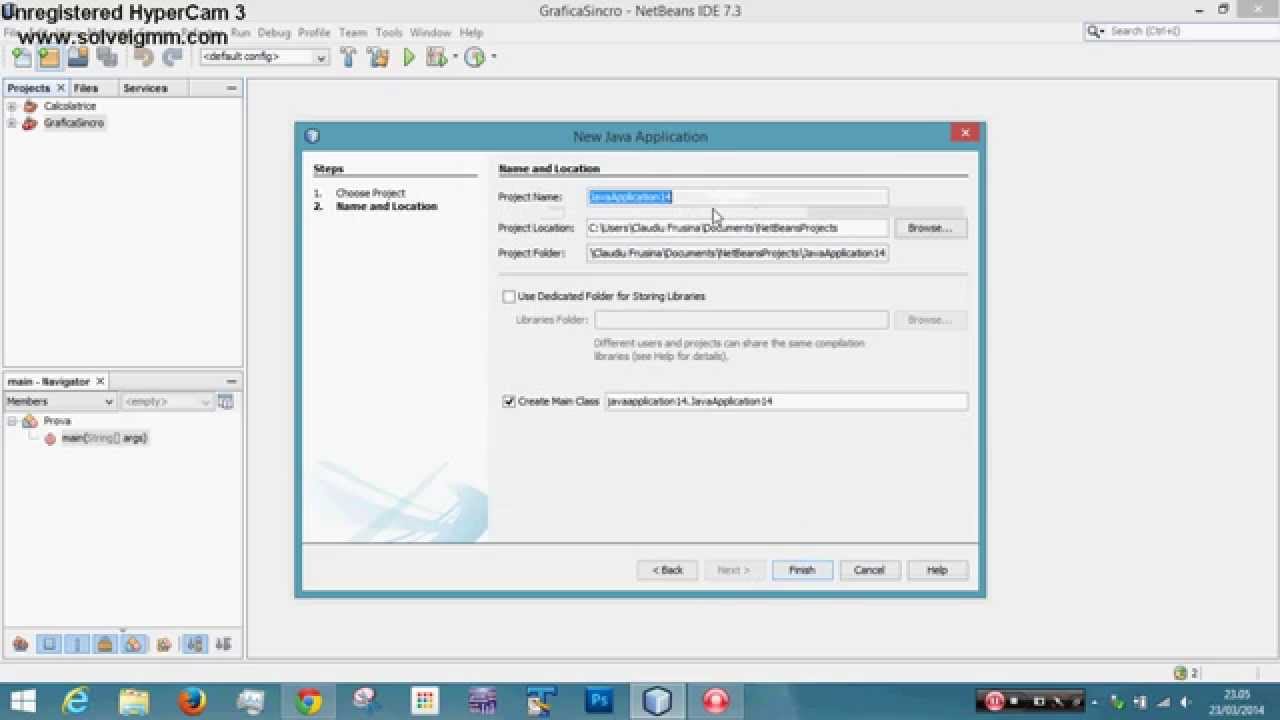This screenshot has height=720, width=1280.
Task: Toggle Use Dedicated Folder for Storing Libraries
Action: click(509, 296)
